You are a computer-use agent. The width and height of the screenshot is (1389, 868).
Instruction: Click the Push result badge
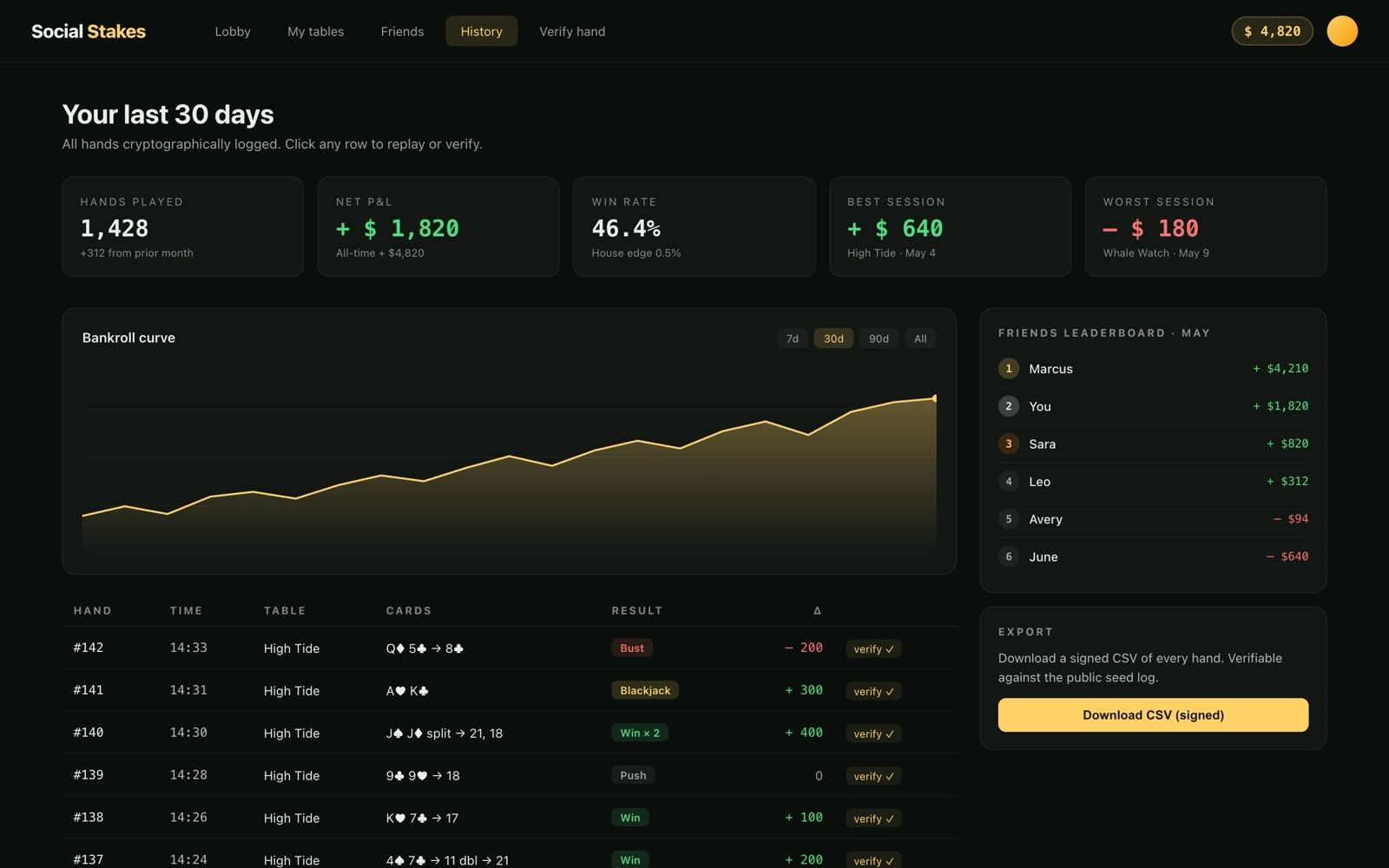[x=633, y=776]
